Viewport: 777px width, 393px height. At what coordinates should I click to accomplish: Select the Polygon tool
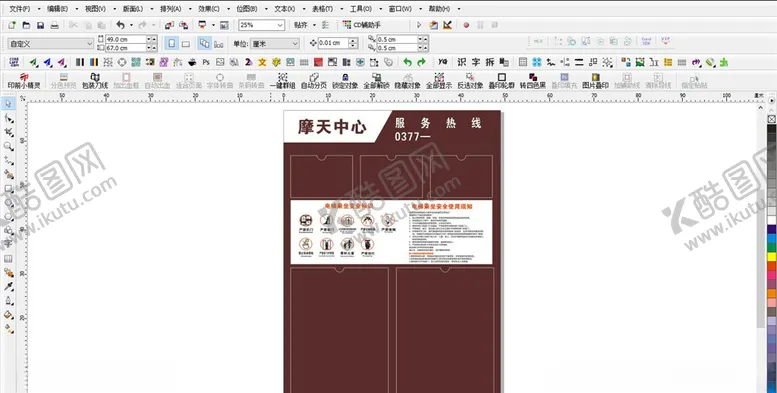coord(8,217)
